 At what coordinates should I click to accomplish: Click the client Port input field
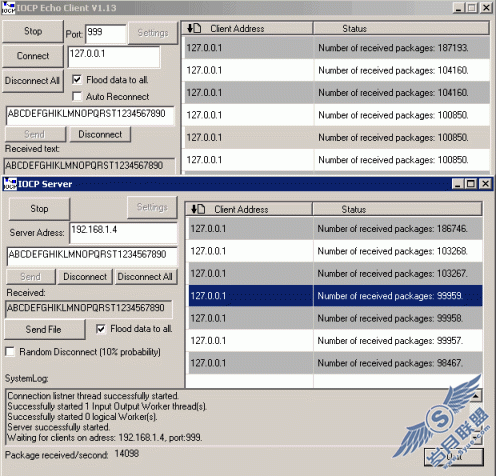tap(106, 33)
